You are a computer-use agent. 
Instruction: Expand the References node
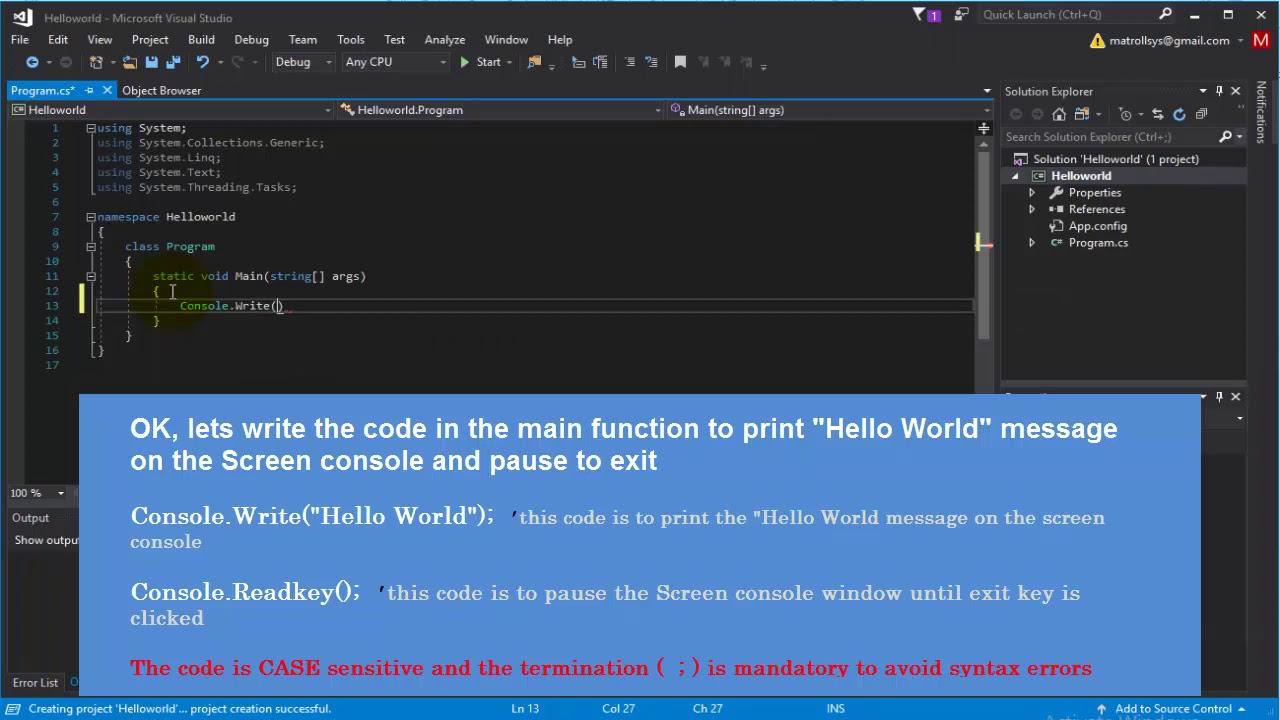(1032, 210)
